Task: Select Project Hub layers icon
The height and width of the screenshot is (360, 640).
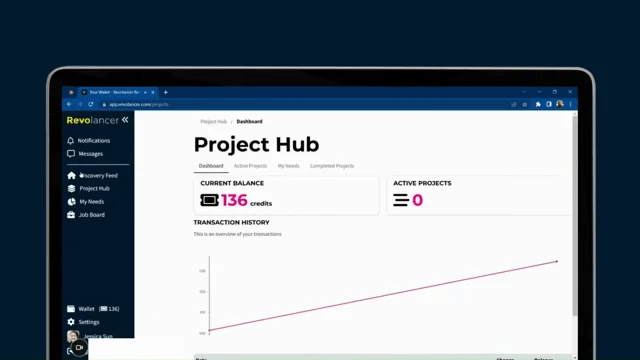Action: [x=71, y=189]
